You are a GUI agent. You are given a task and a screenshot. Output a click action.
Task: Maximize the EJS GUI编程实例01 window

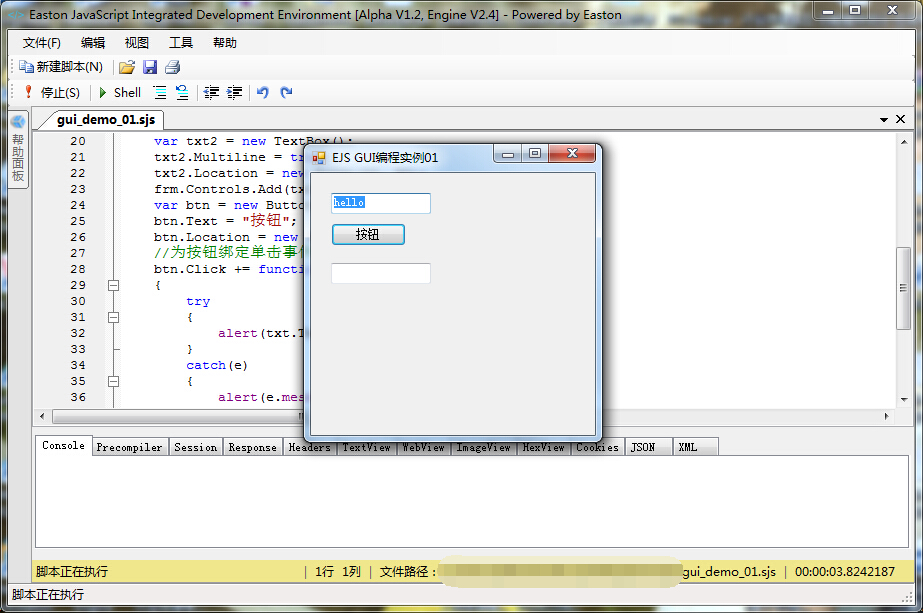[x=534, y=154]
